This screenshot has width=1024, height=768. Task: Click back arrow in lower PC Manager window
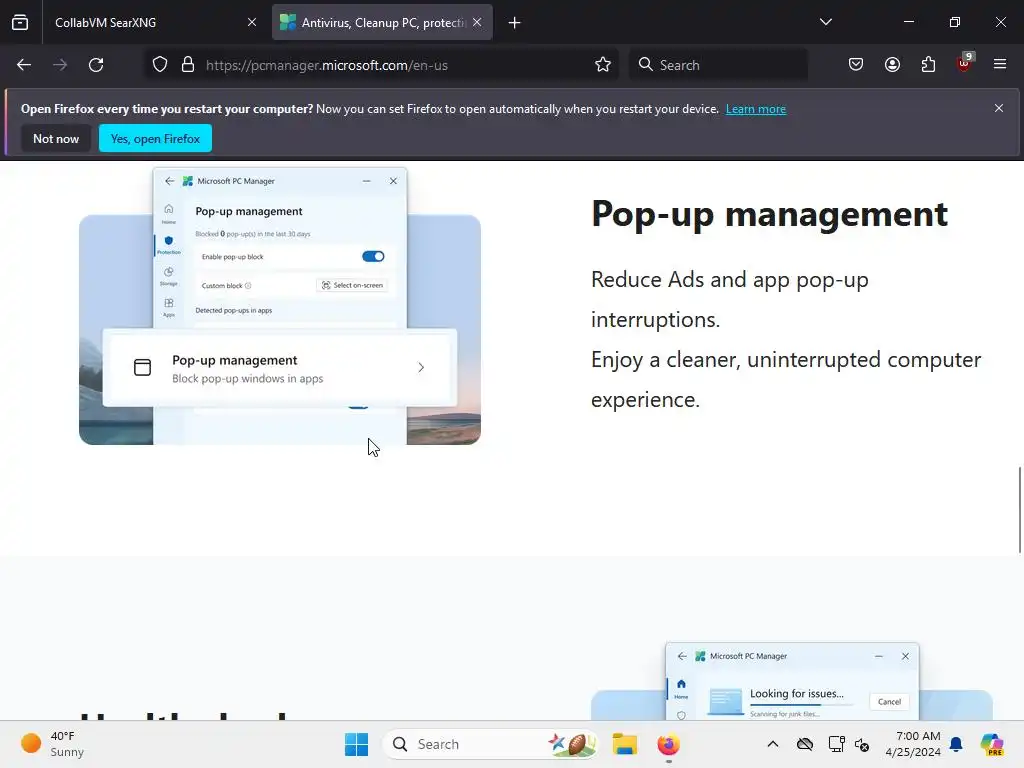[x=682, y=656]
